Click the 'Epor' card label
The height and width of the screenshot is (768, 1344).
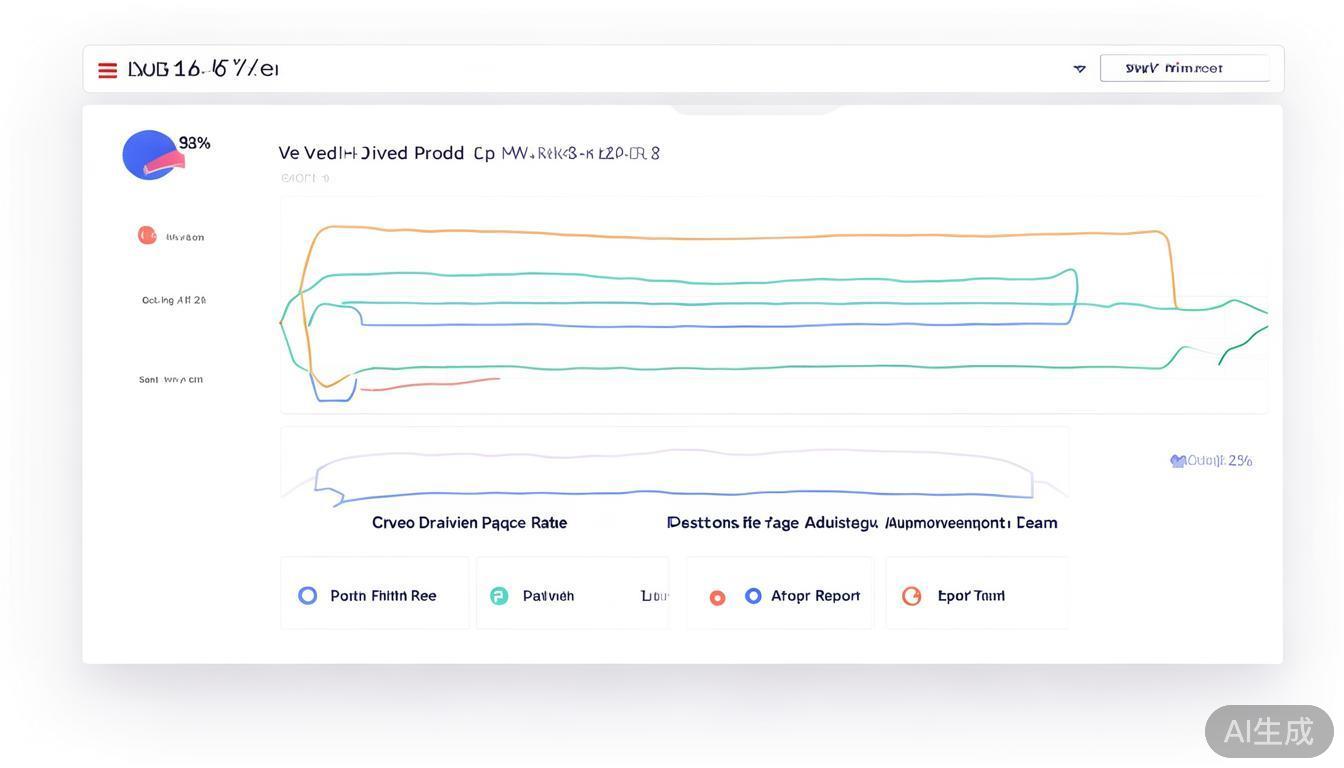[971, 596]
